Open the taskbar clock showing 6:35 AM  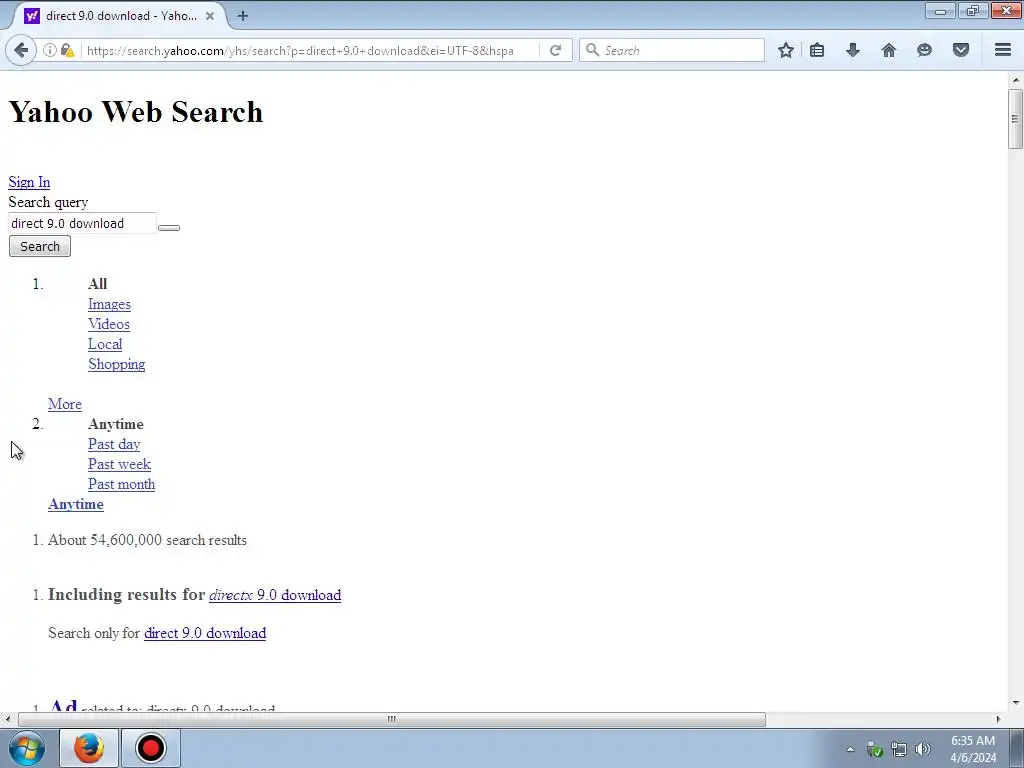(x=973, y=749)
